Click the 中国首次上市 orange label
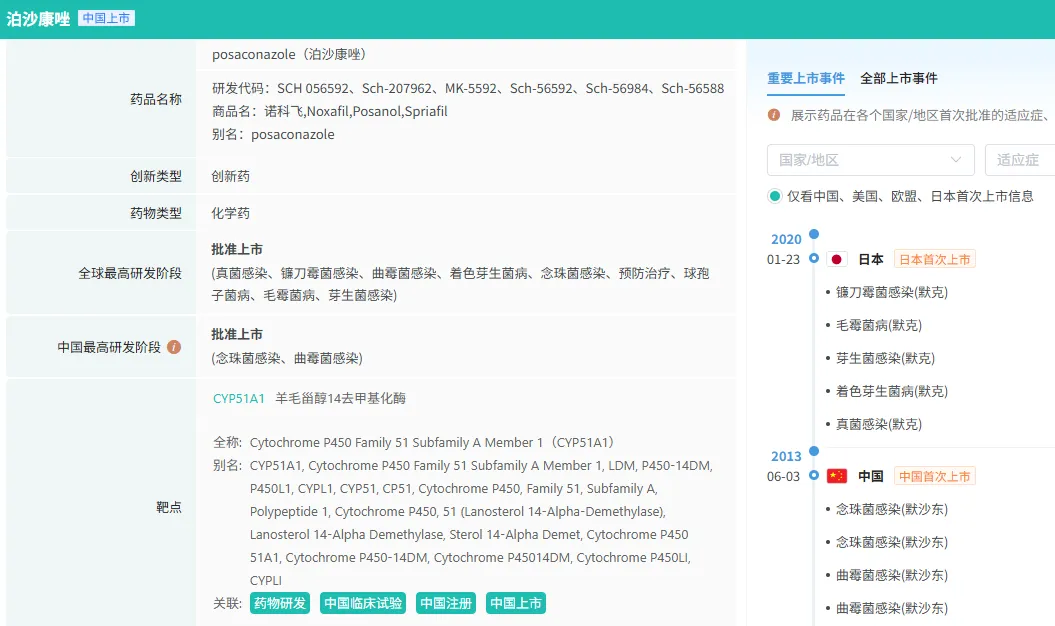This screenshot has height=626, width=1055. tap(934, 476)
